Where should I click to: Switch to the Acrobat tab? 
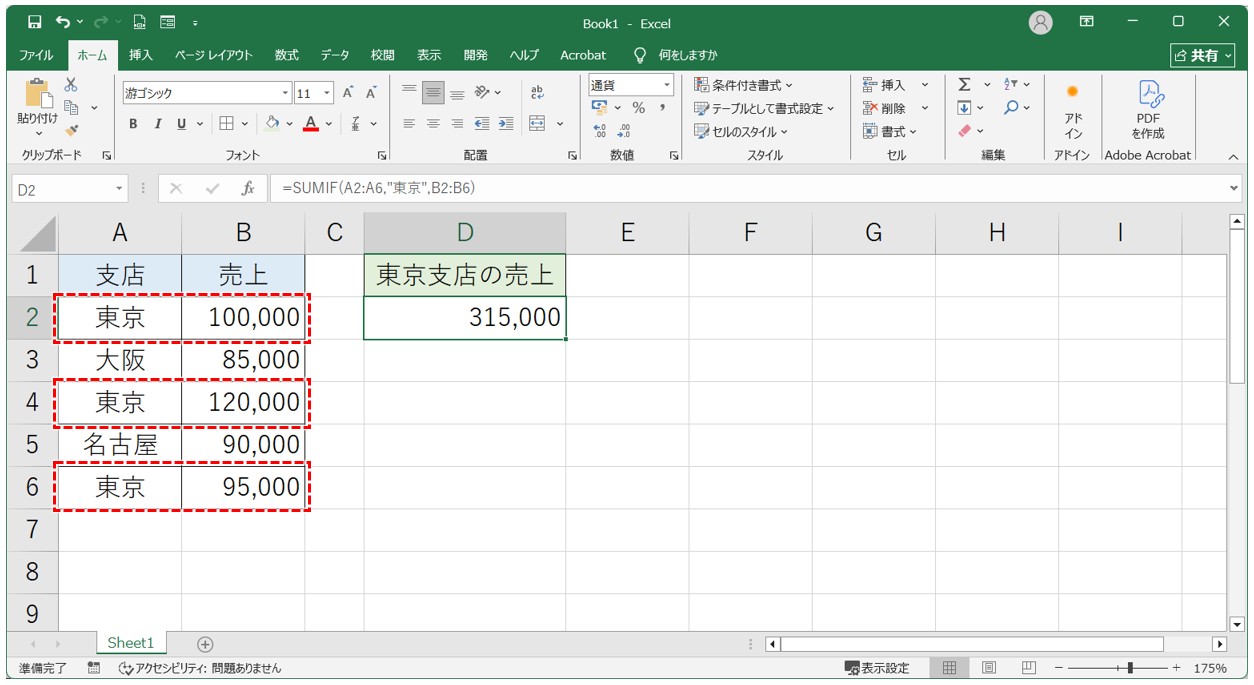(x=583, y=55)
